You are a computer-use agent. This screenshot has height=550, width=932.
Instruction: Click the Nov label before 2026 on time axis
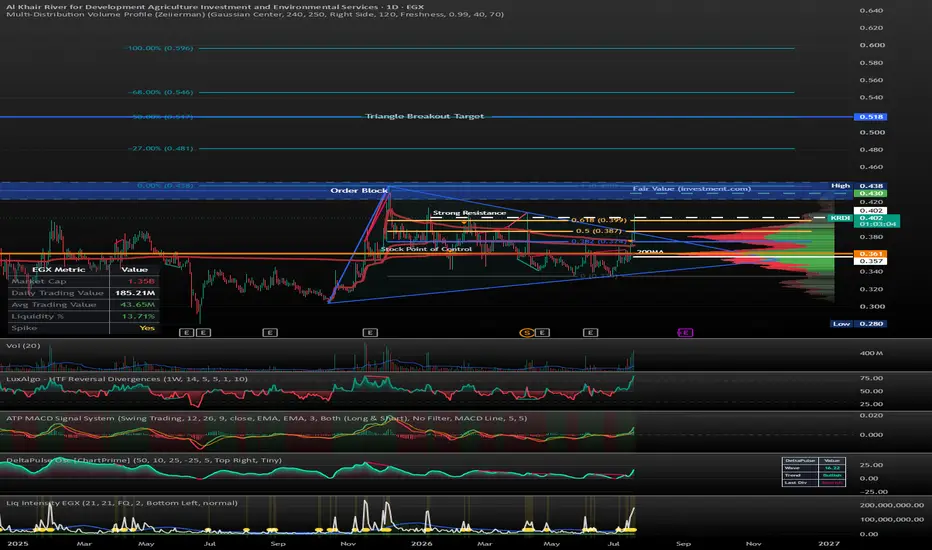[x=348, y=543]
